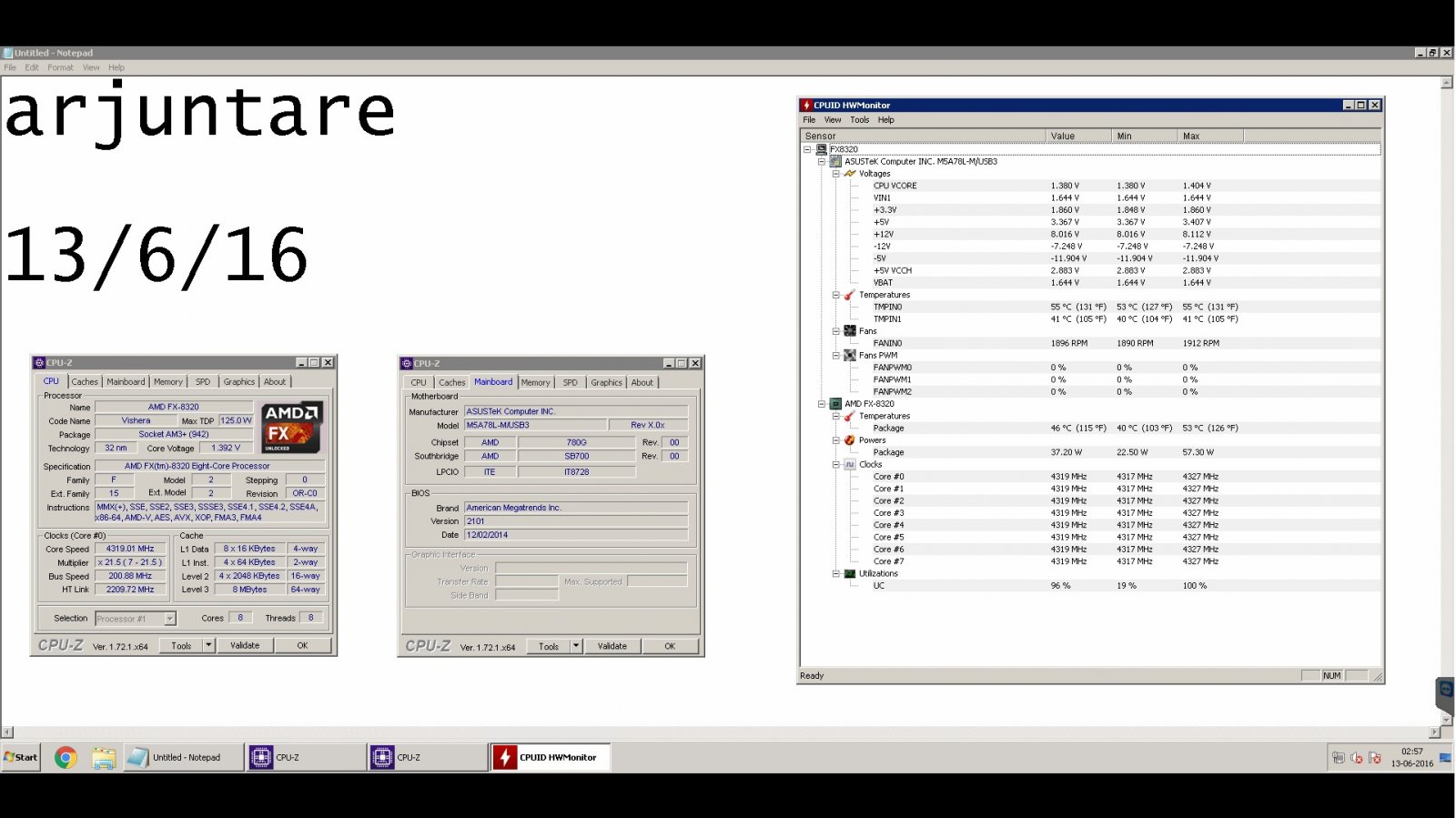The height and width of the screenshot is (818, 1456).
Task: Click the system tray volume icon
Action: point(1357,758)
